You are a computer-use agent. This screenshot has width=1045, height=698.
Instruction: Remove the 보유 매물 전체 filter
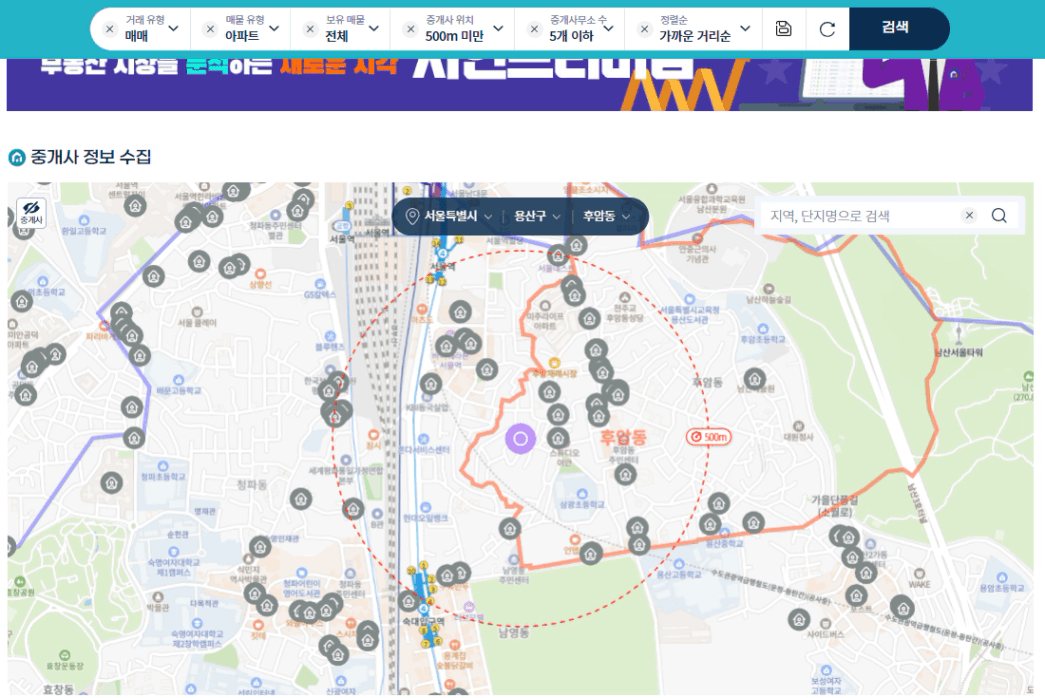(310, 29)
